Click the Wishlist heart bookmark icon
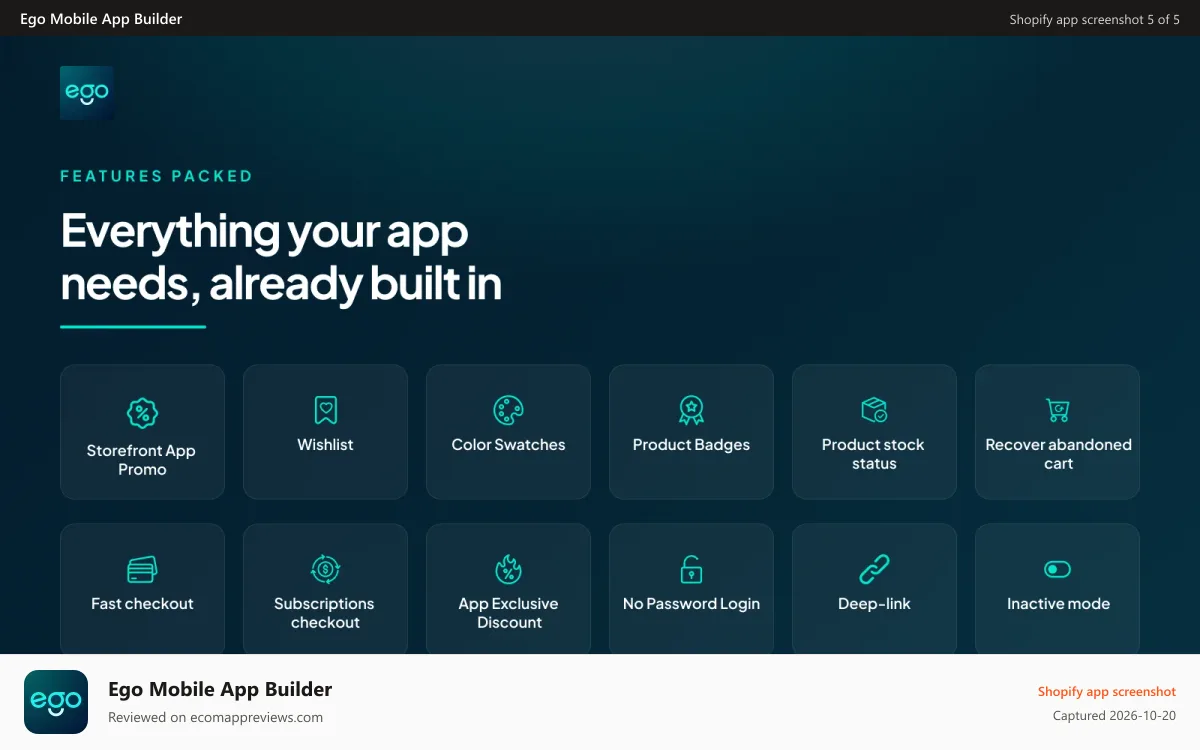 click(x=325, y=410)
